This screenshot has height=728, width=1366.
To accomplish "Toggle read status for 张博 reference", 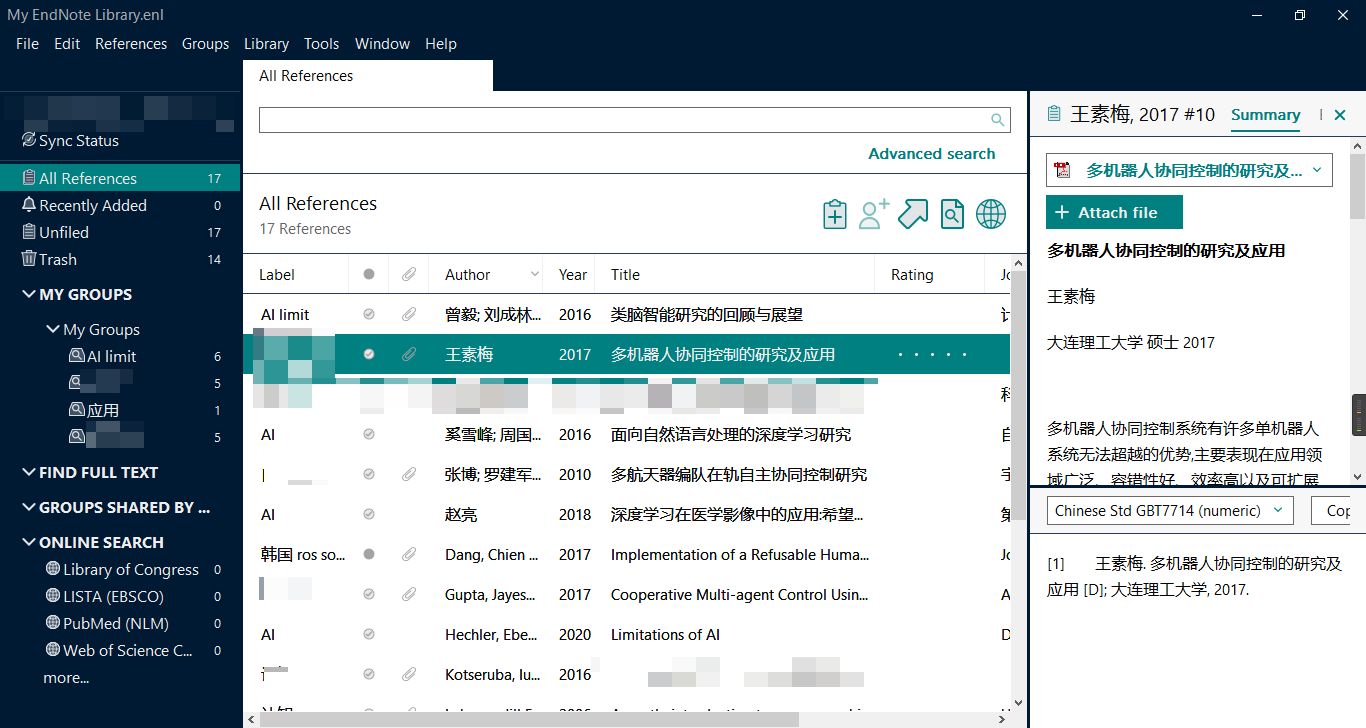I will click(x=369, y=474).
